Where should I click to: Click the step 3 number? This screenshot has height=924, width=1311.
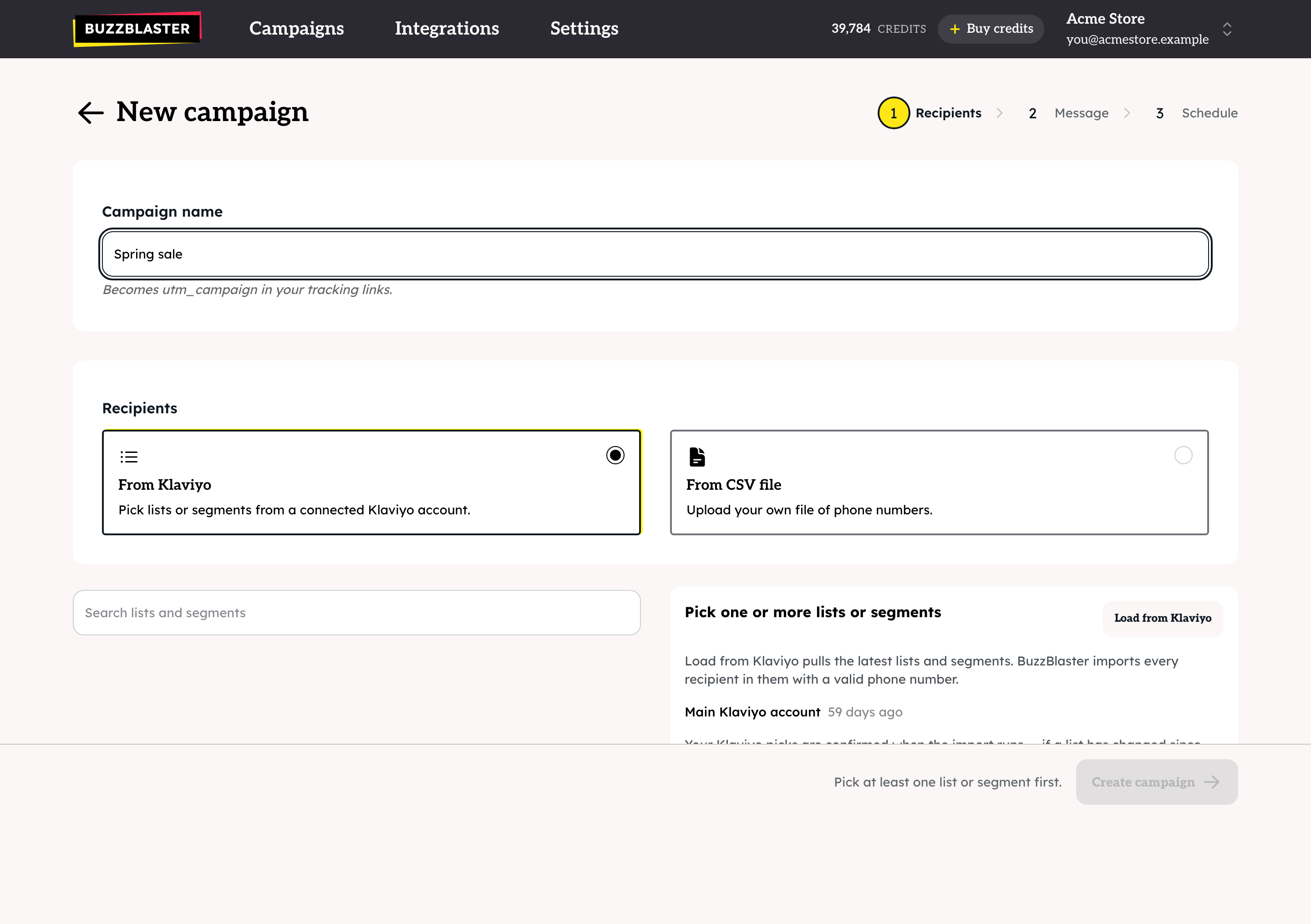(x=1160, y=113)
